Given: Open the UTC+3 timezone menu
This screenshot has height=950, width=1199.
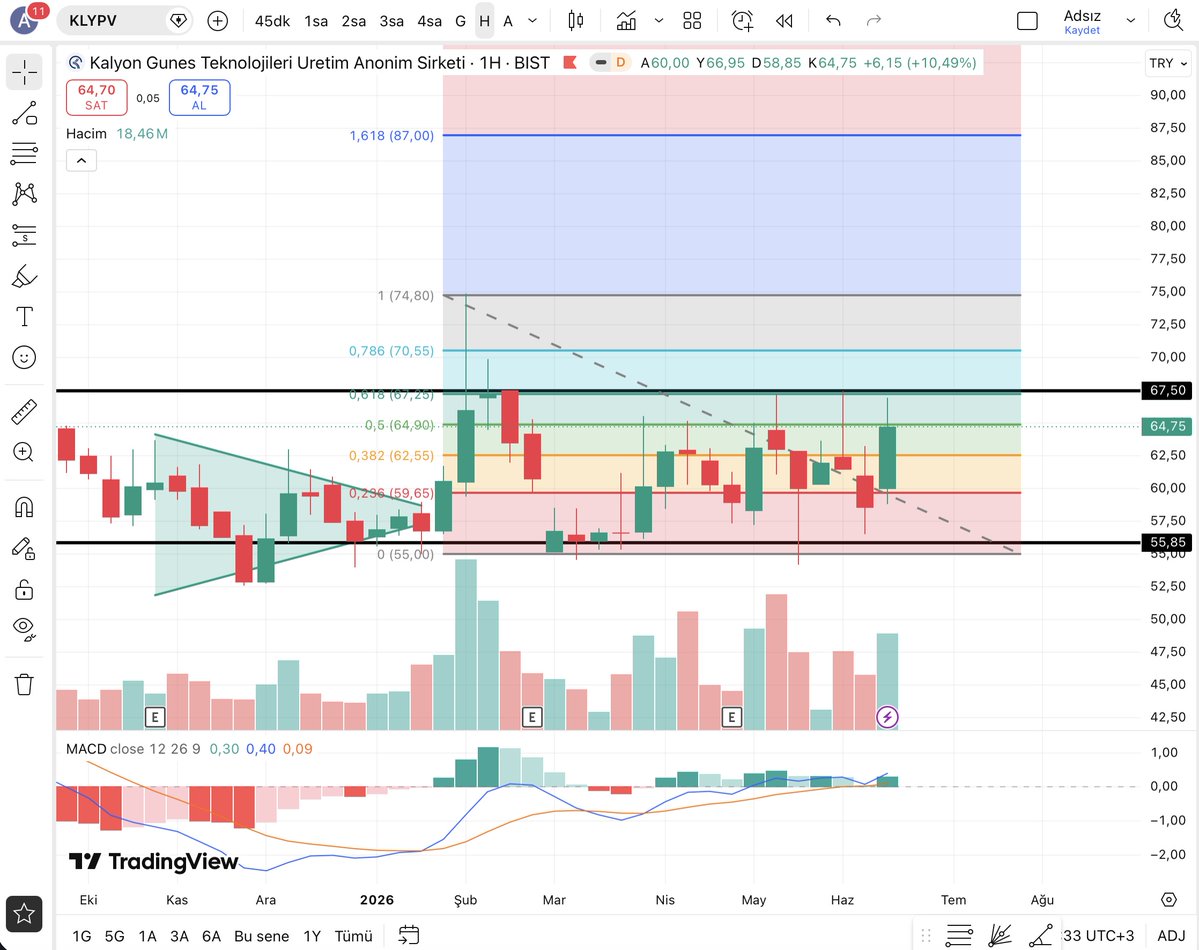Looking at the screenshot, I should point(1099,936).
